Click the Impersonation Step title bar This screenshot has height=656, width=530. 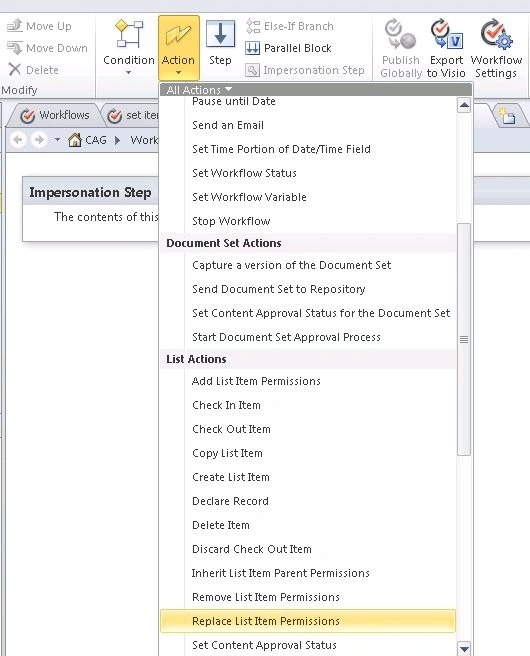click(90, 192)
